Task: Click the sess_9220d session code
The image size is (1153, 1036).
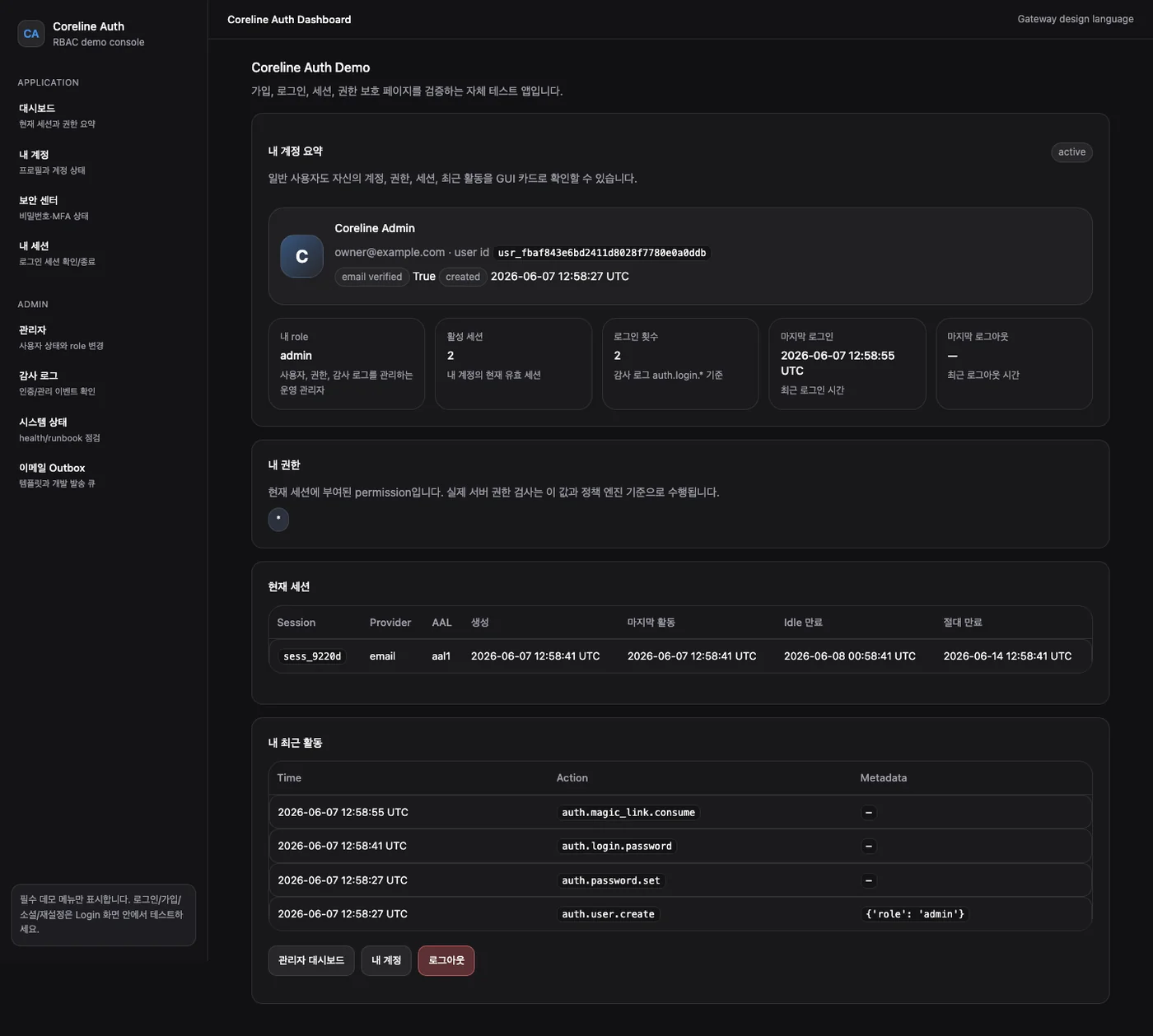Action: (x=312, y=656)
